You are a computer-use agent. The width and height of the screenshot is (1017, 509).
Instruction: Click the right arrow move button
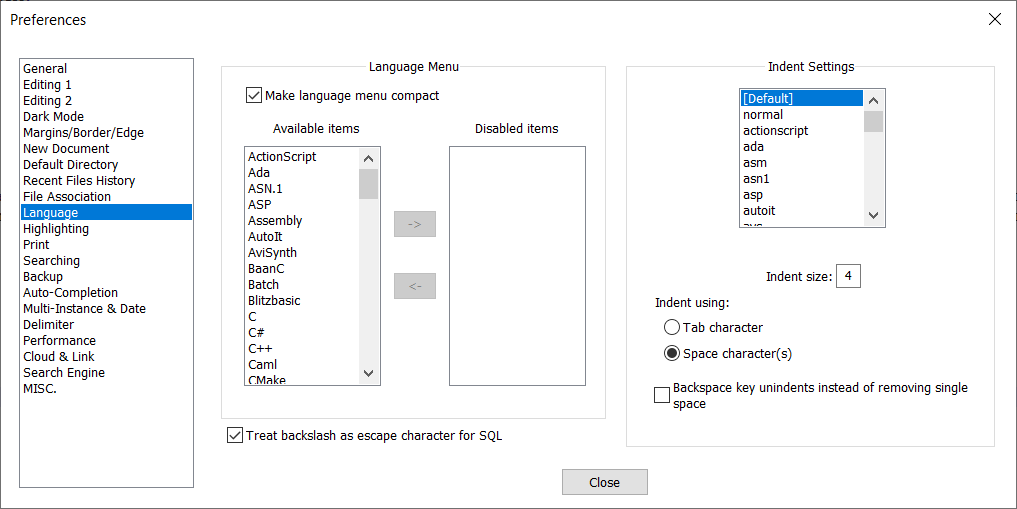[415, 224]
